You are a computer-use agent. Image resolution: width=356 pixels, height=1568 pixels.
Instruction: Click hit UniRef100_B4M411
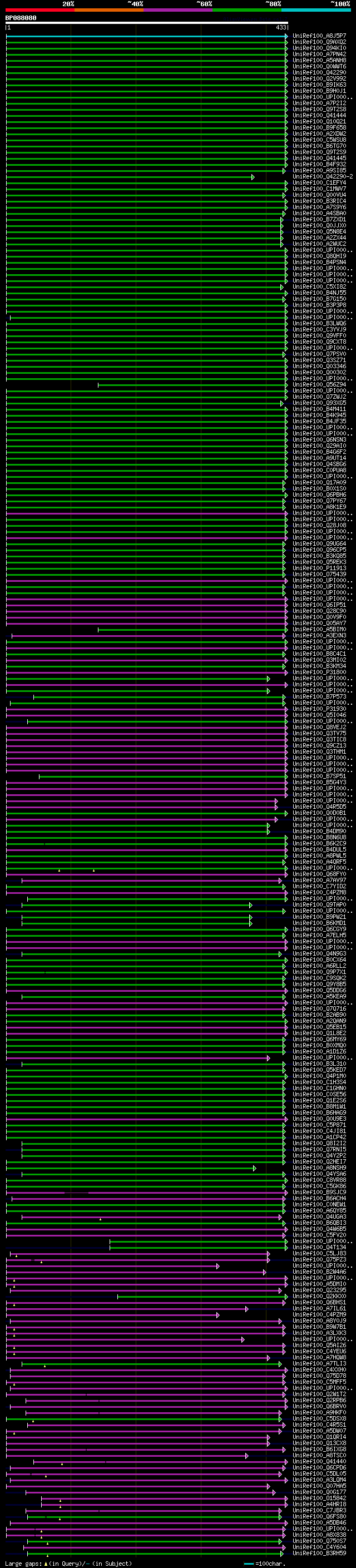[x=319, y=409]
